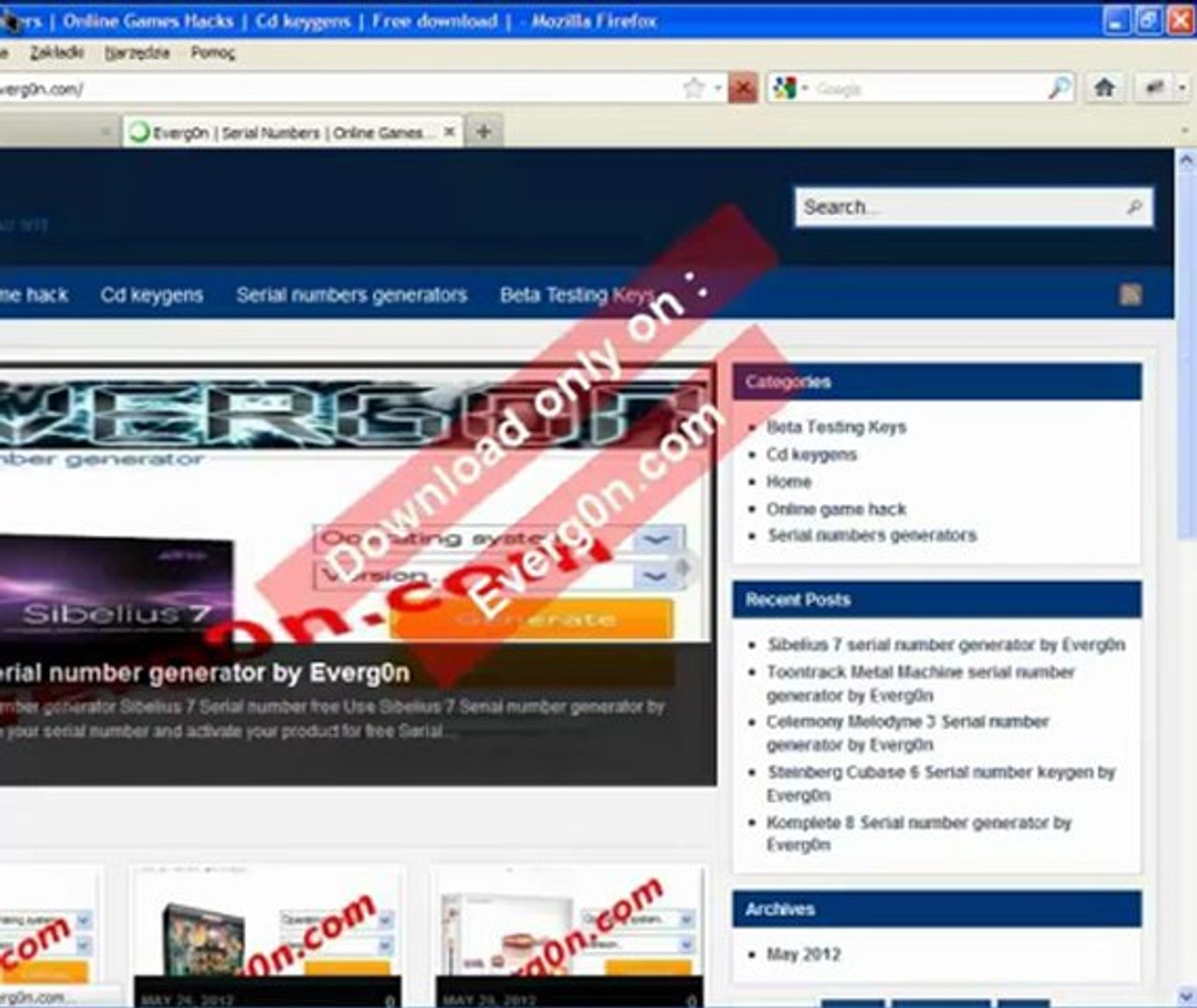Viewport: 1197px width, 1008px height.
Task: Expand the Version dropdown
Action: (x=499, y=574)
